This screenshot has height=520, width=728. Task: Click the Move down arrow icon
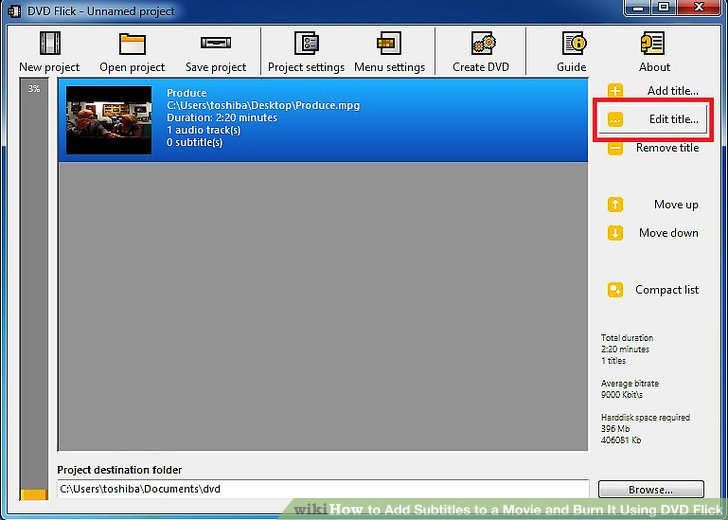(615, 233)
